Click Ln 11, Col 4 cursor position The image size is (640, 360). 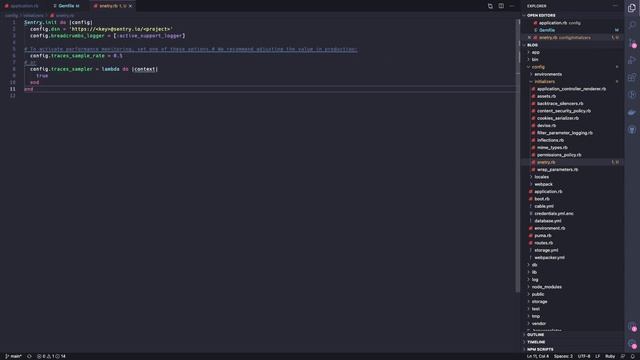538,356
